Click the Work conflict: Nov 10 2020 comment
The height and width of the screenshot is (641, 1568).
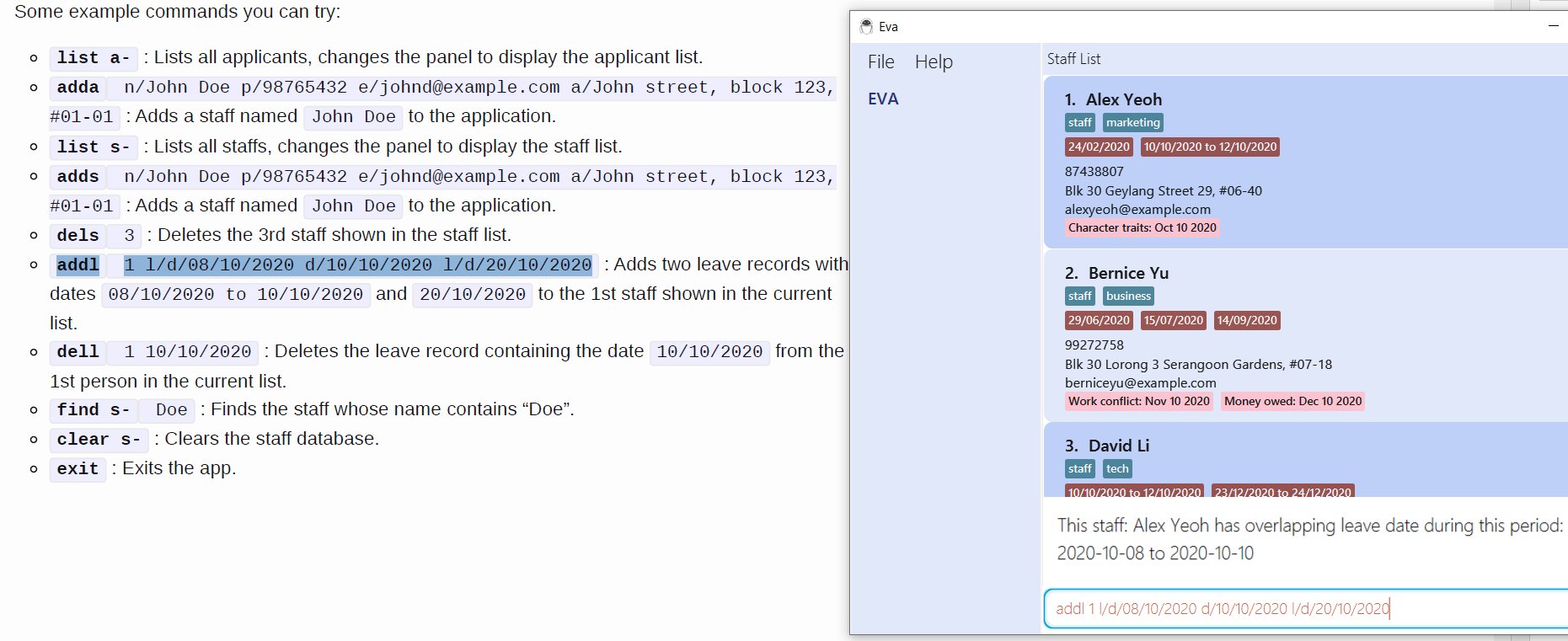coord(1139,401)
